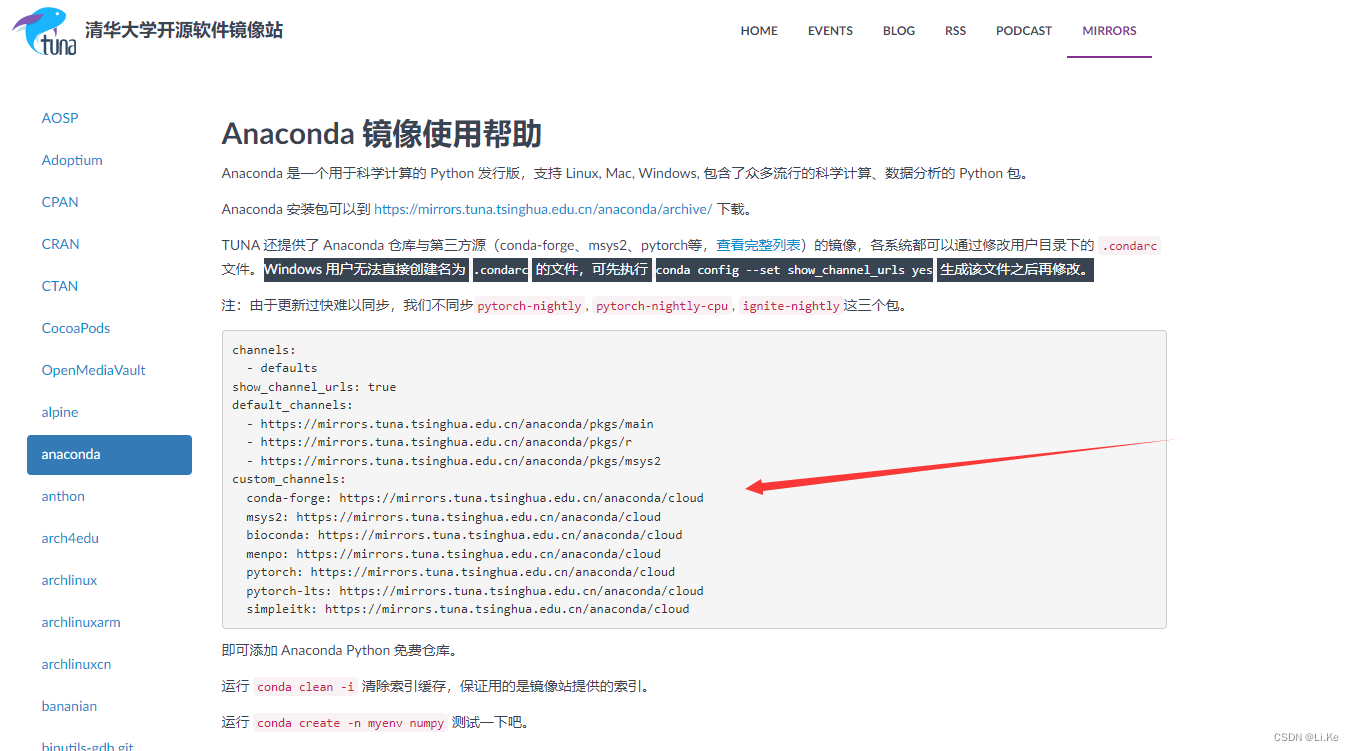The height and width of the screenshot is (751, 1354).
Task: Click the TUNA fish logo icon
Action: (x=44, y=30)
